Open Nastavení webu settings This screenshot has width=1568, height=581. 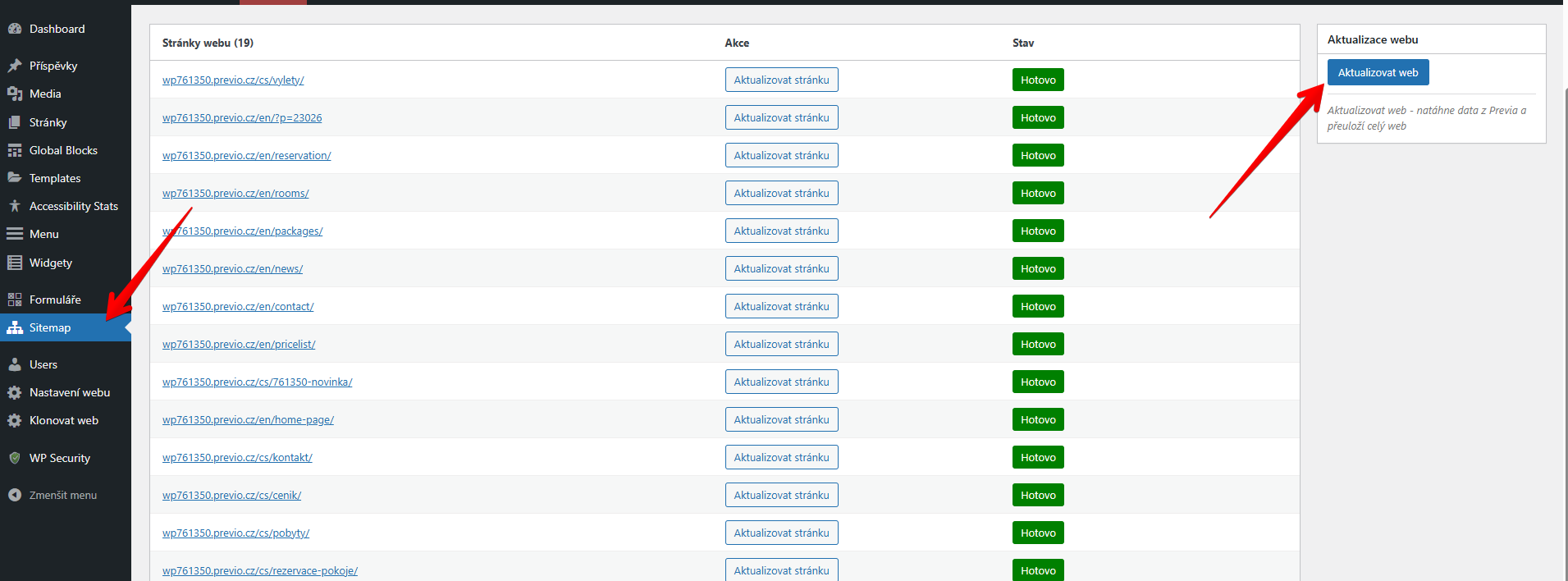tap(69, 392)
